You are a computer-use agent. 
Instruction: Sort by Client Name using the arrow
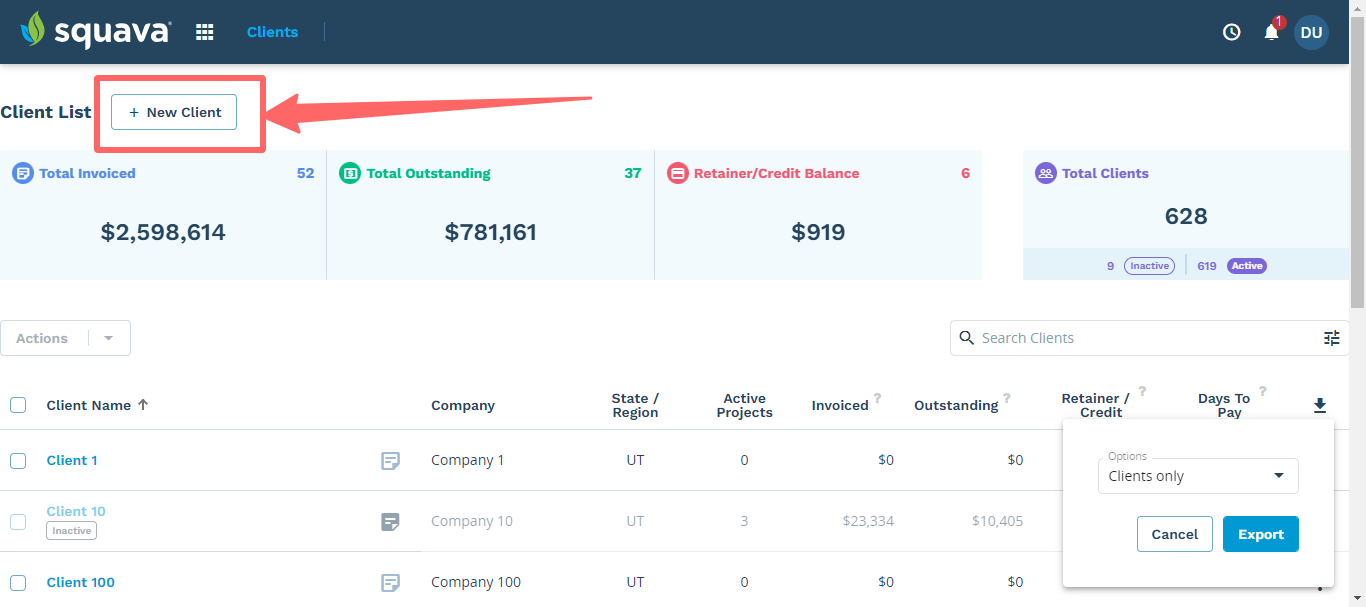tap(143, 405)
